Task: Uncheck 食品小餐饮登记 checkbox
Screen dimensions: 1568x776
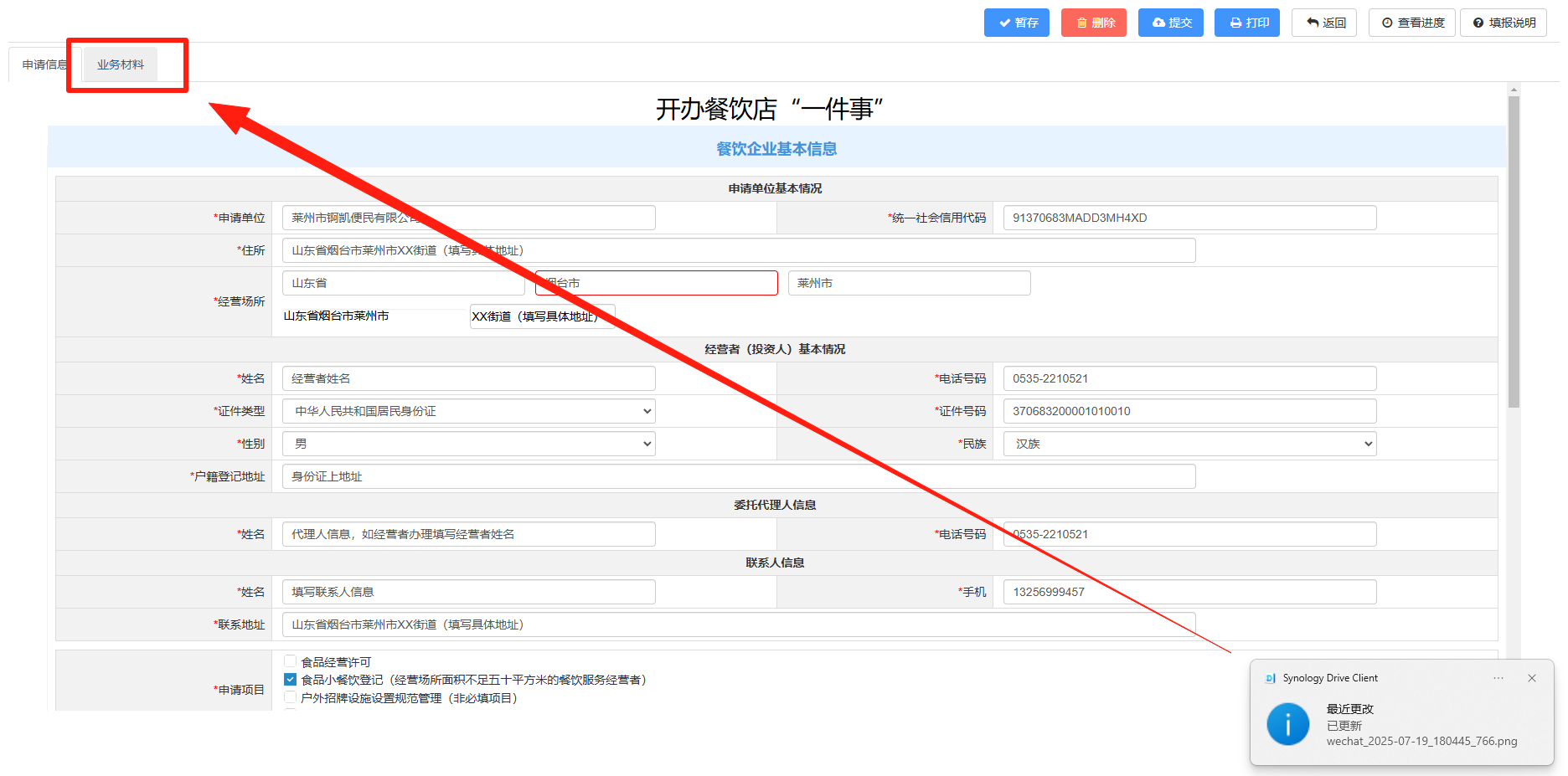Action: (x=291, y=680)
